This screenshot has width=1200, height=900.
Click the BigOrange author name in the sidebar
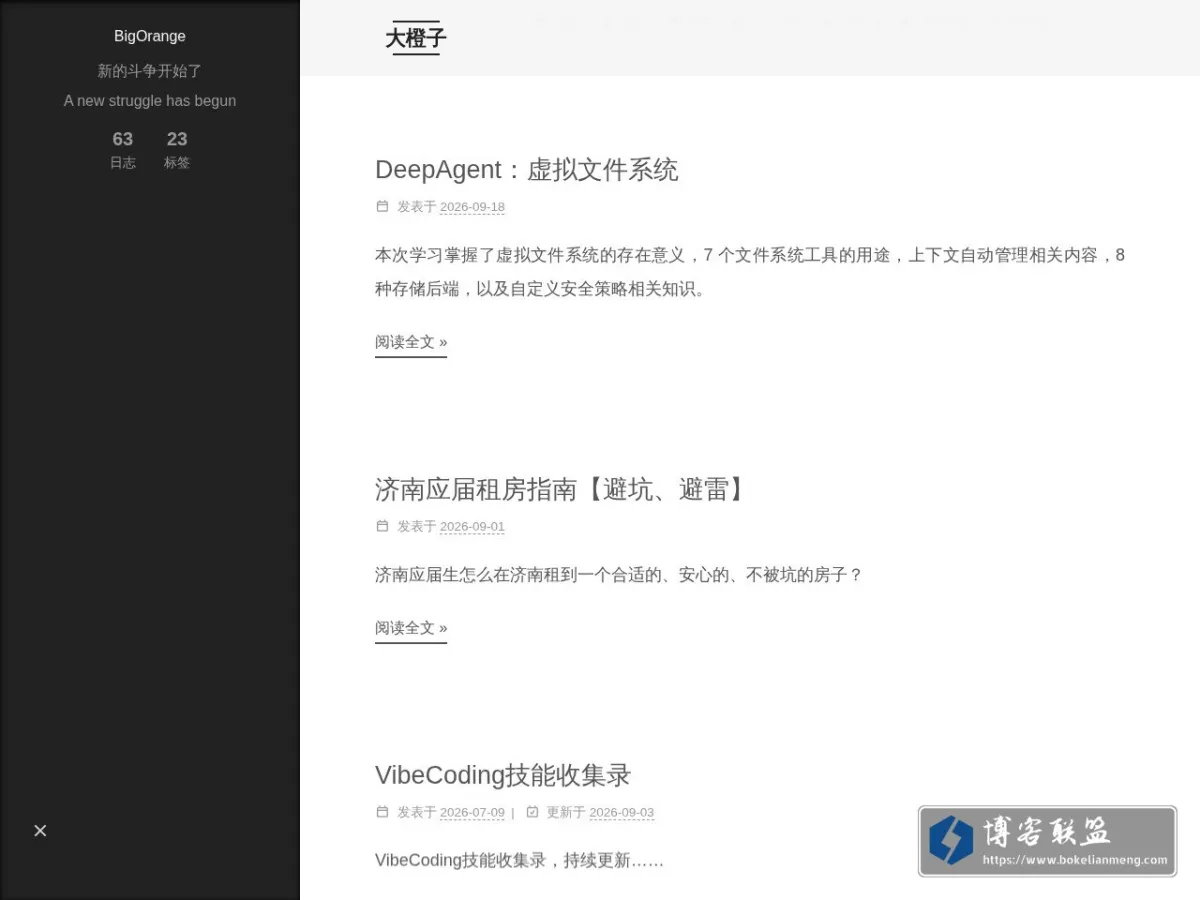click(150, 36)
